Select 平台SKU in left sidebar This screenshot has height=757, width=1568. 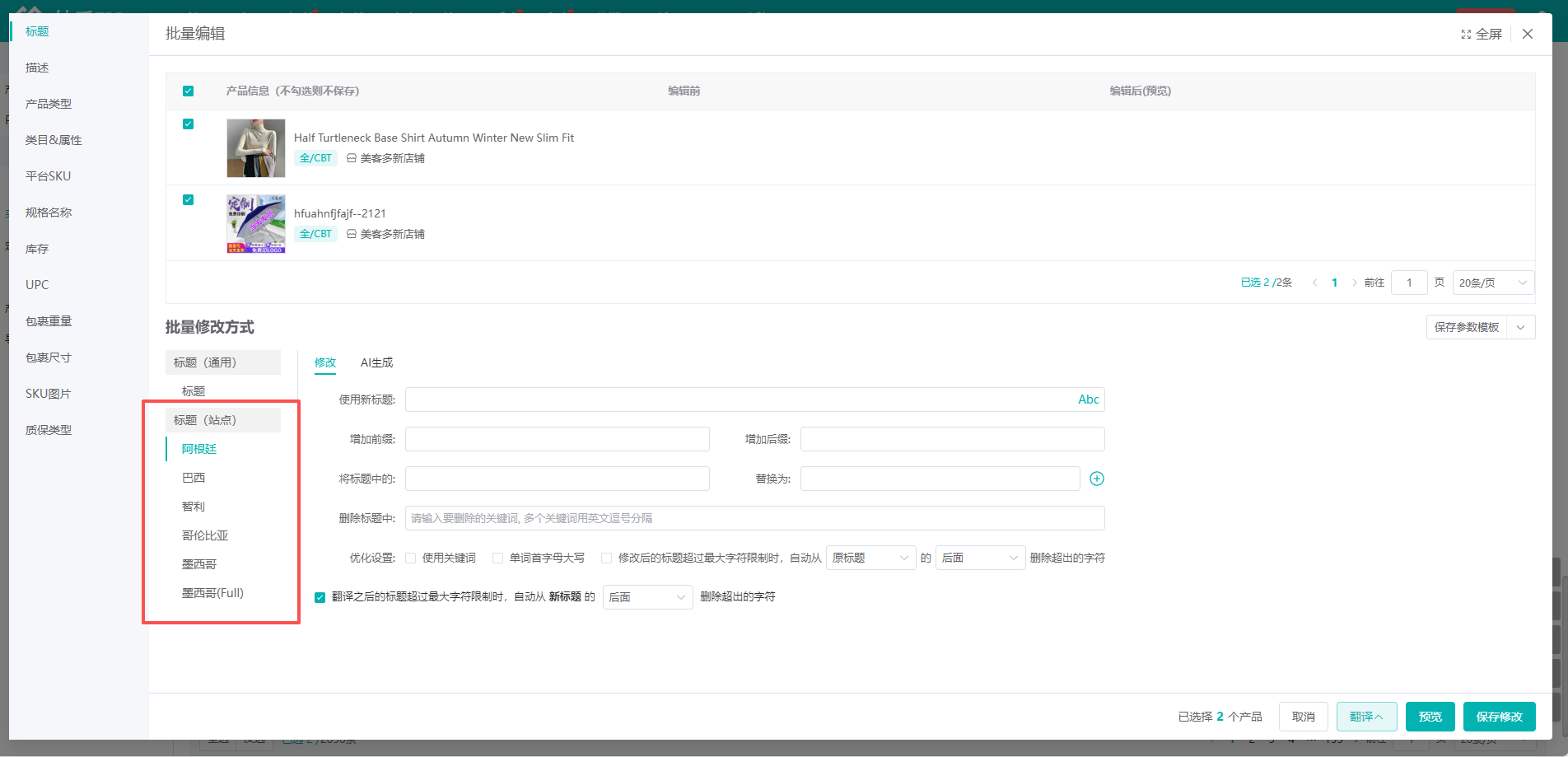[x=48, y=176]
